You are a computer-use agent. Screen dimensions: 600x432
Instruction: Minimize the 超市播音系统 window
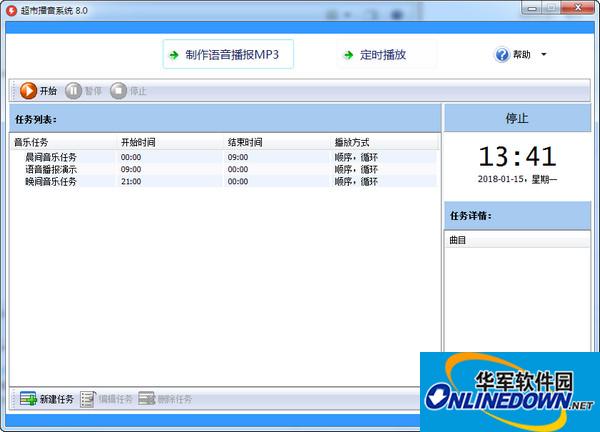[532, 8]
